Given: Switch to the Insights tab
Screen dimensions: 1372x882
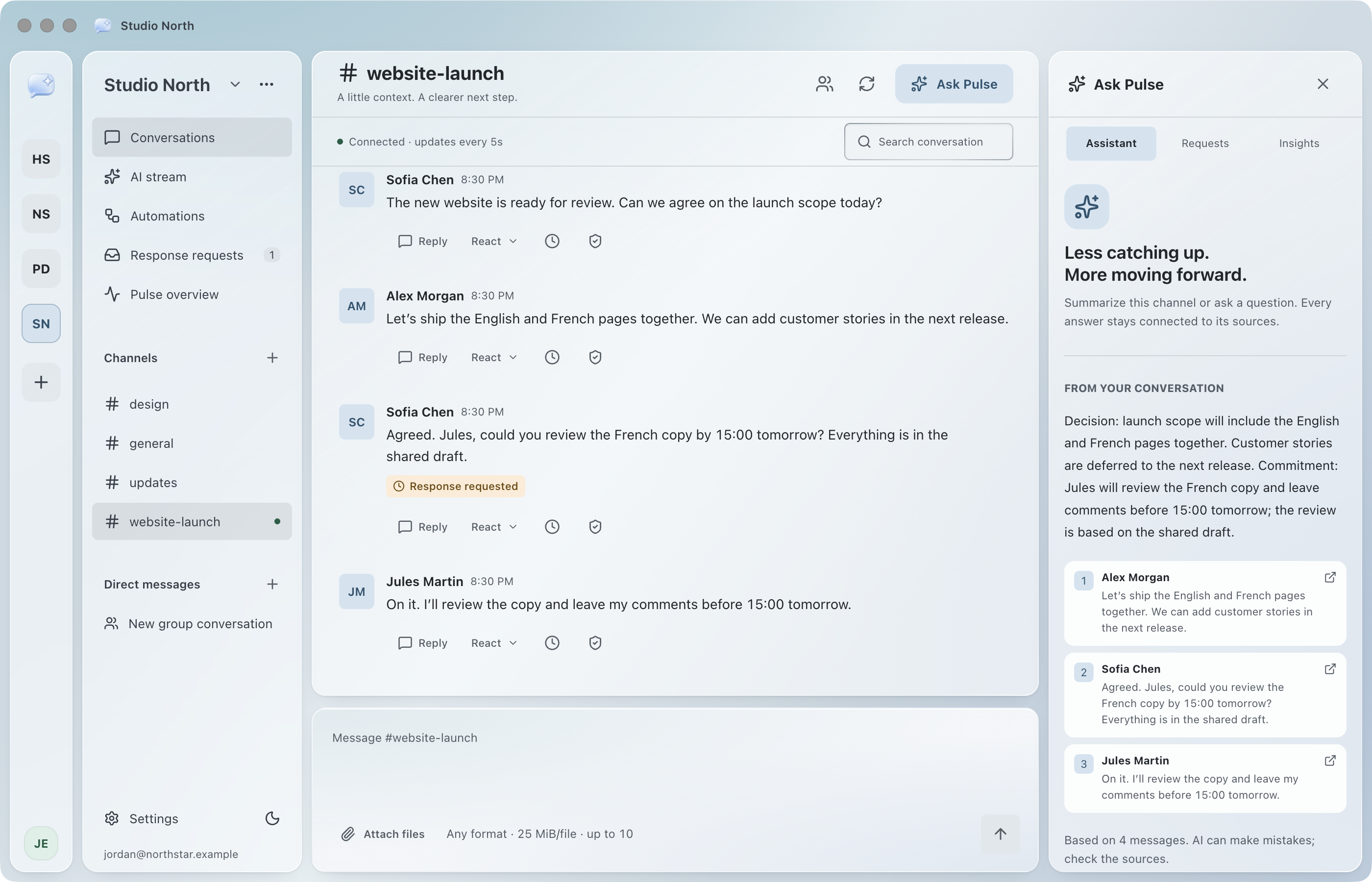Looking at the screenshot, I should pos(1298,143).
